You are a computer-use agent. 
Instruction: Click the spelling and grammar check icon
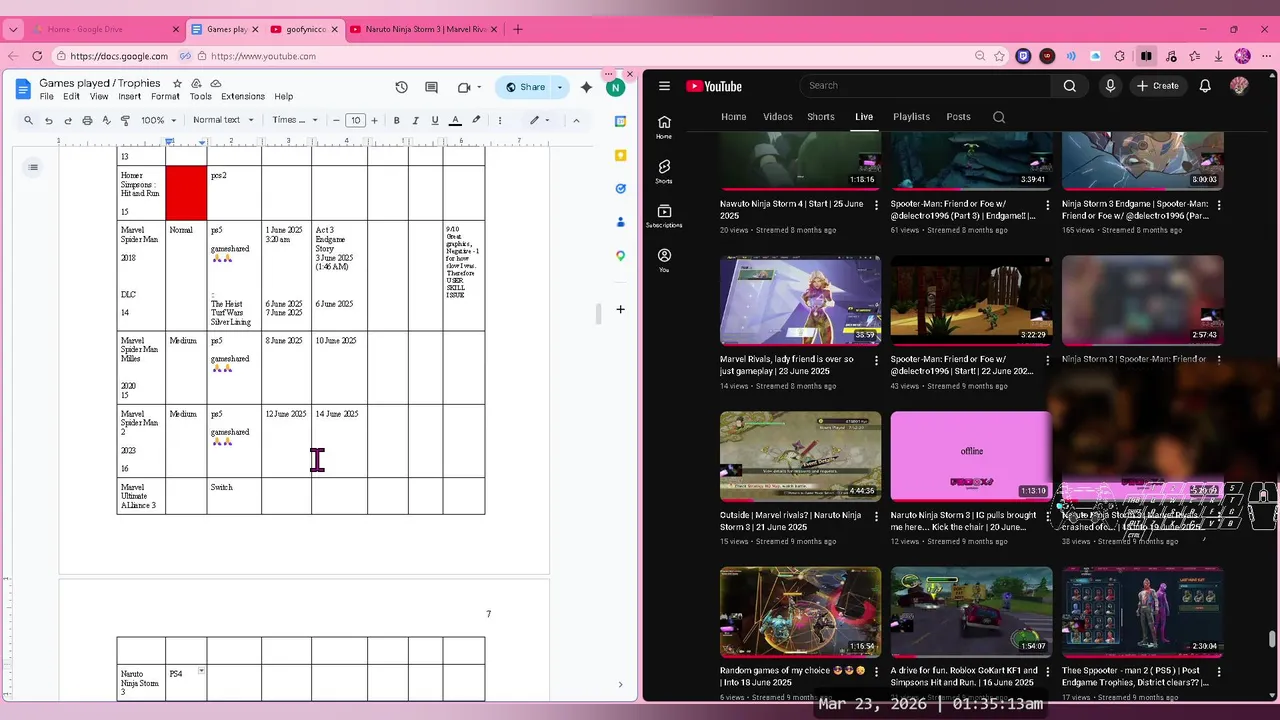pos(106,120)
